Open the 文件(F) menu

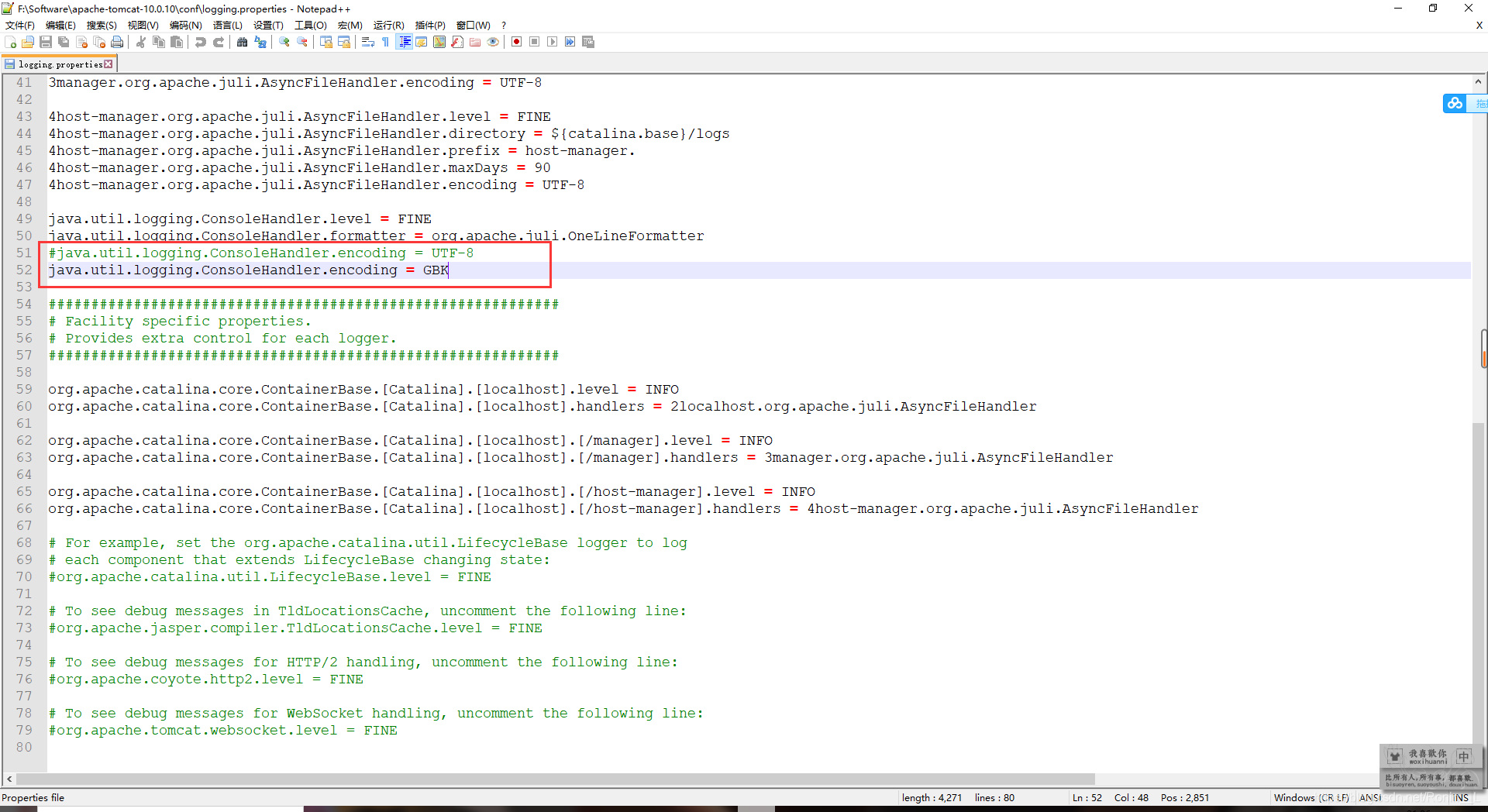[x=20, y=26]
